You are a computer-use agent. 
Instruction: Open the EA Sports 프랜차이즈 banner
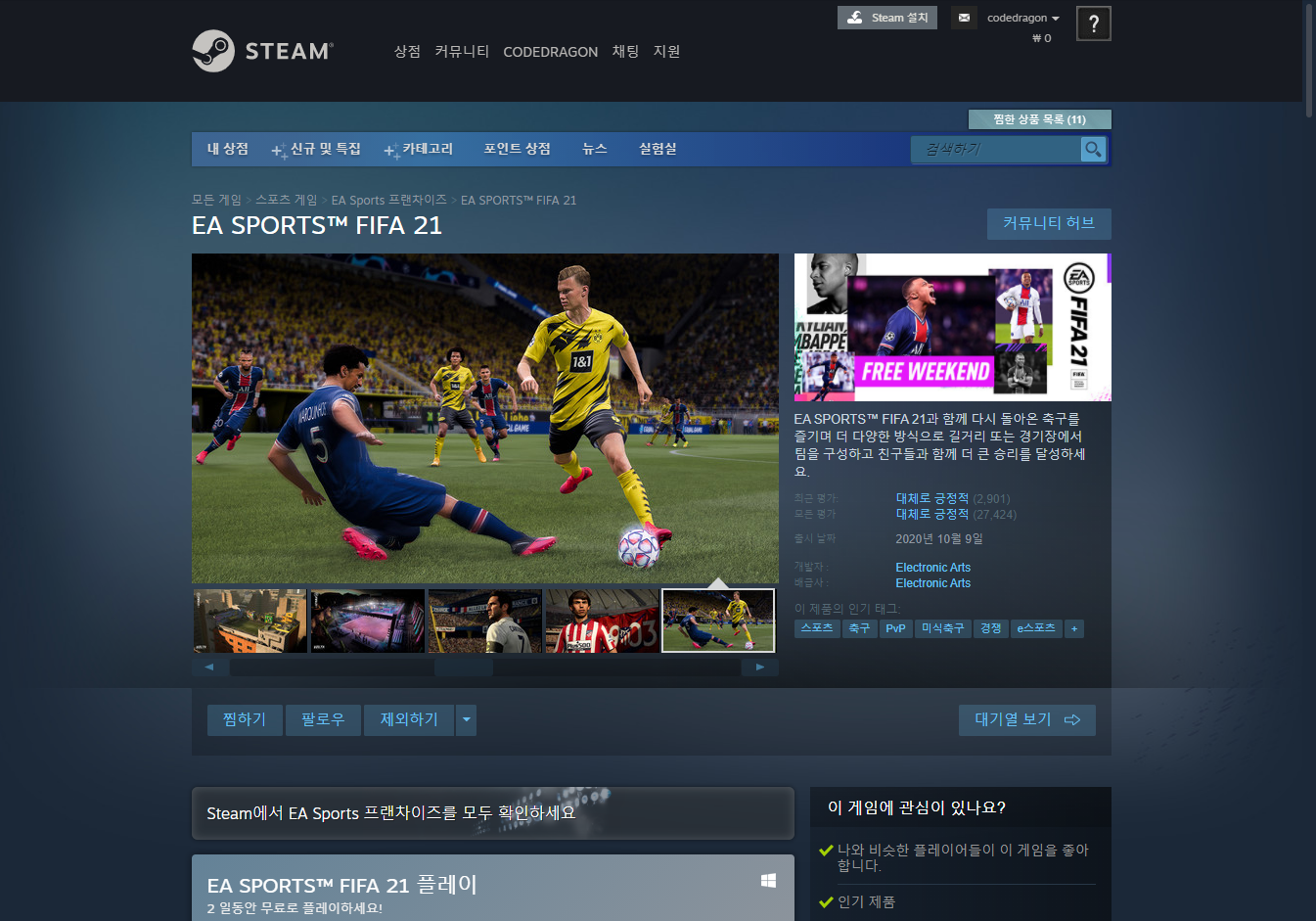[493, 813]
